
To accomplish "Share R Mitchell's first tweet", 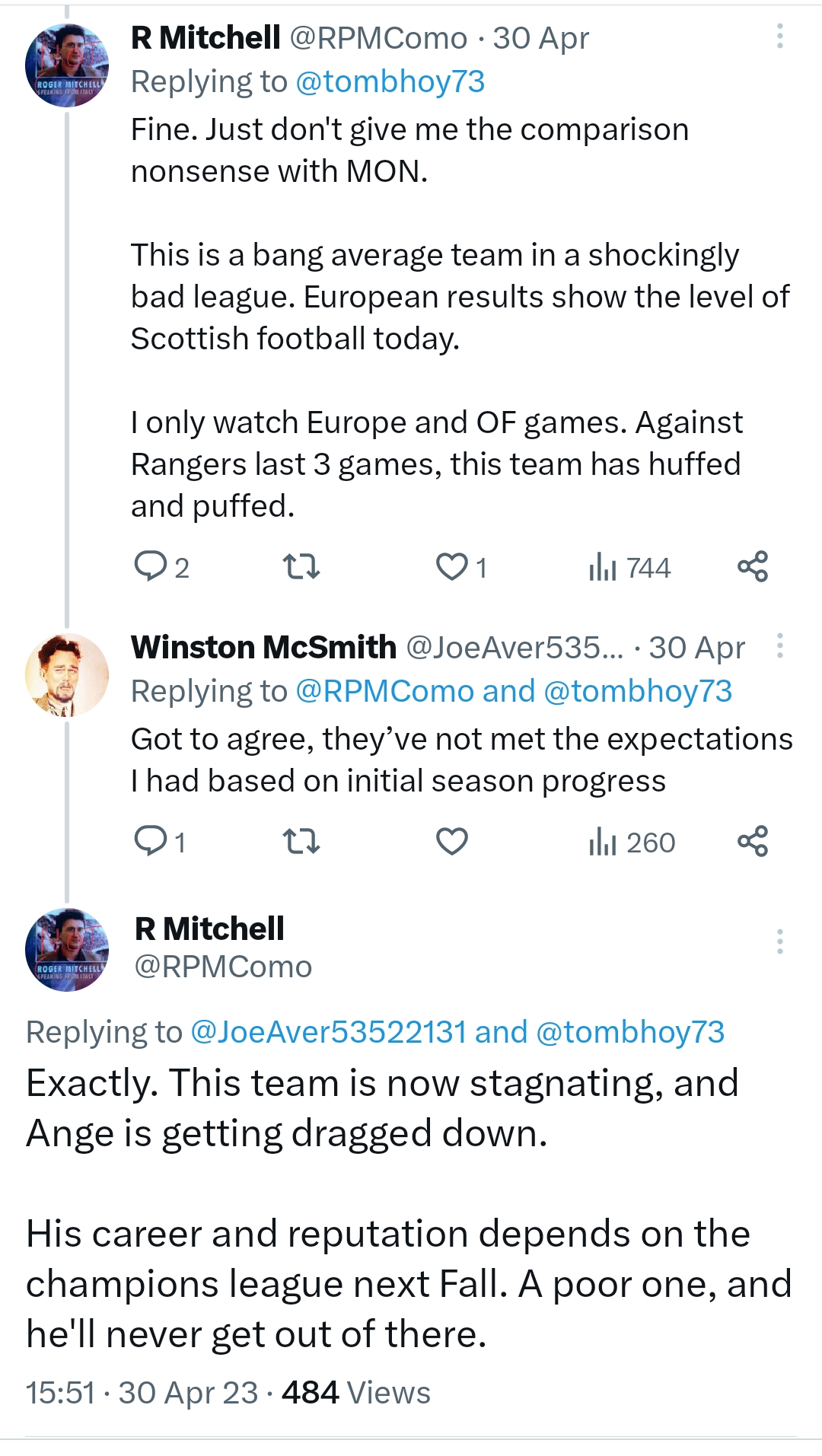I will point(753,567).
